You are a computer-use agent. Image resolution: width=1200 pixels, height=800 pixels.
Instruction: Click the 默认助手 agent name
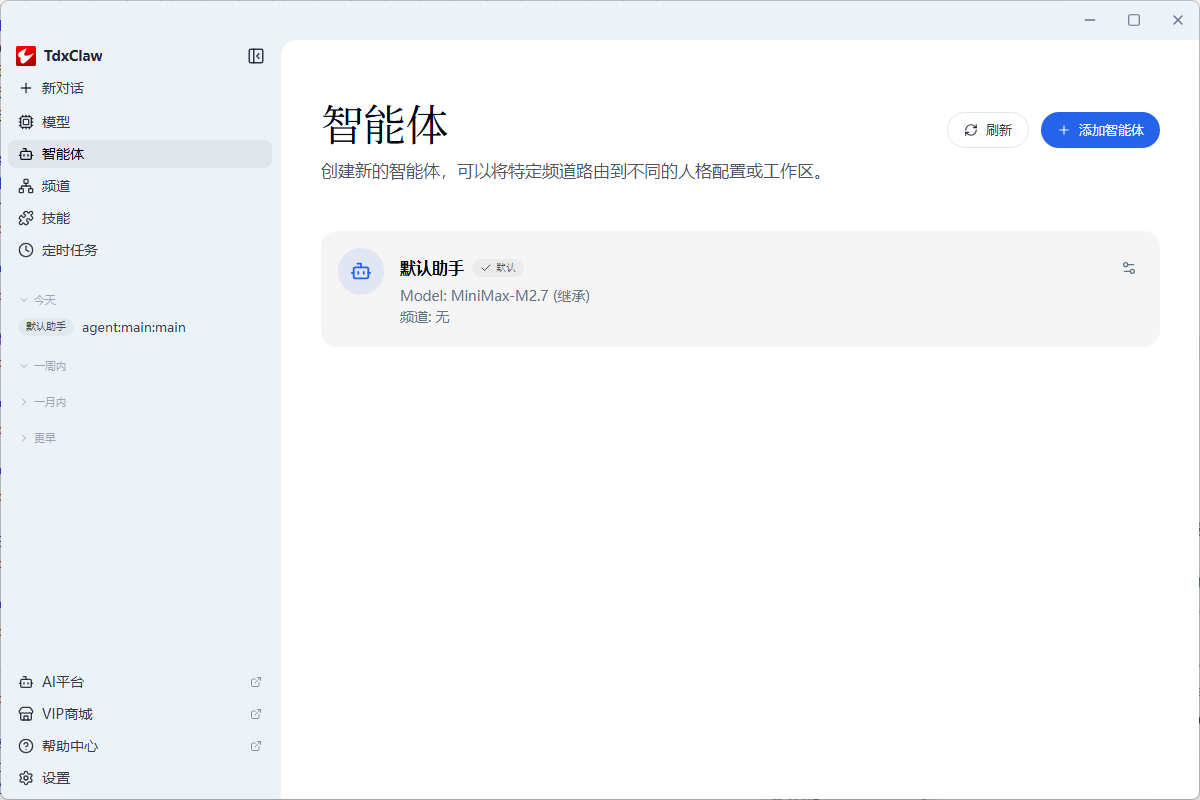pos(432,268)
